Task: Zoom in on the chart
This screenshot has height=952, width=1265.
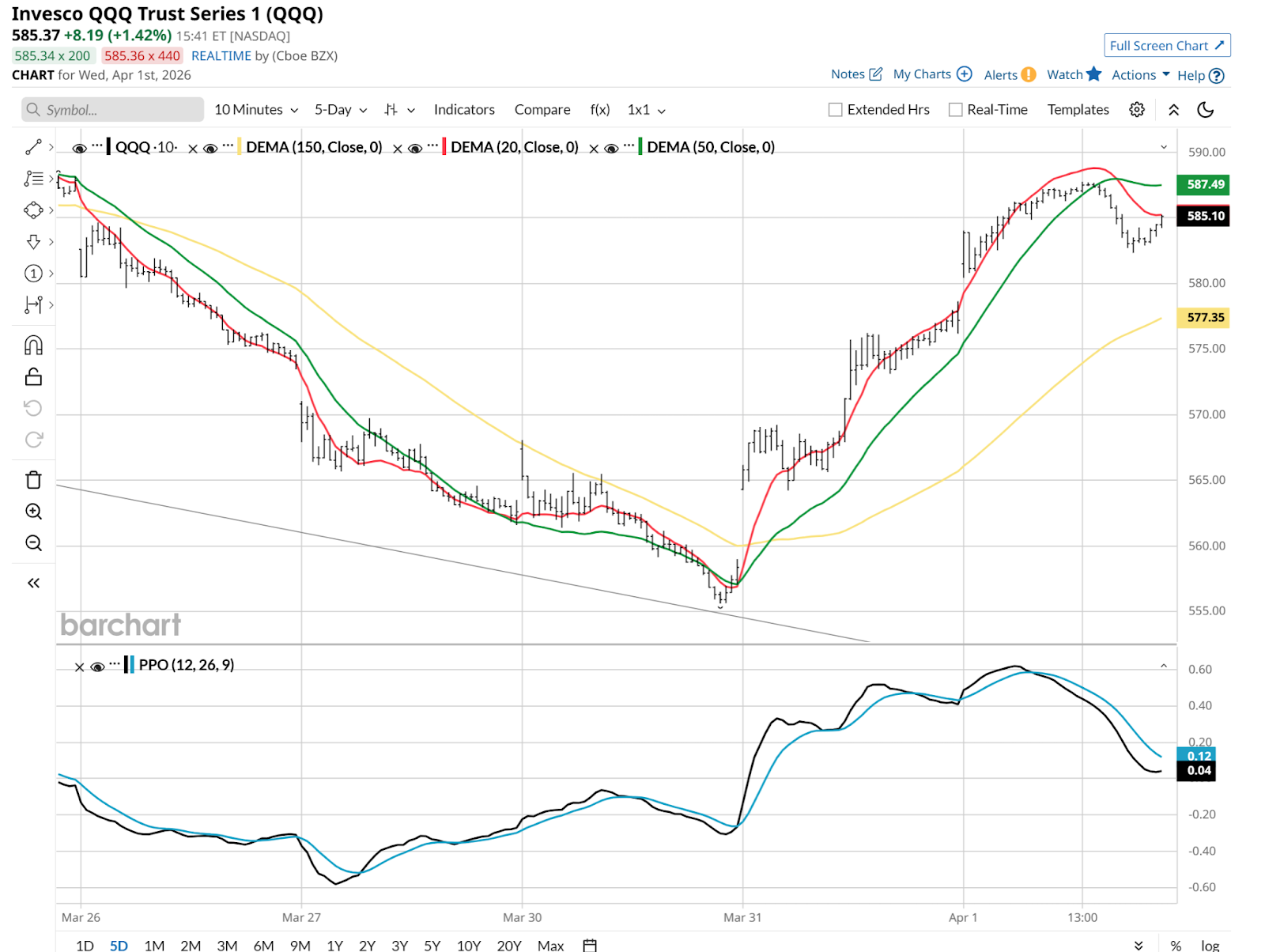Action: point(33,512)
